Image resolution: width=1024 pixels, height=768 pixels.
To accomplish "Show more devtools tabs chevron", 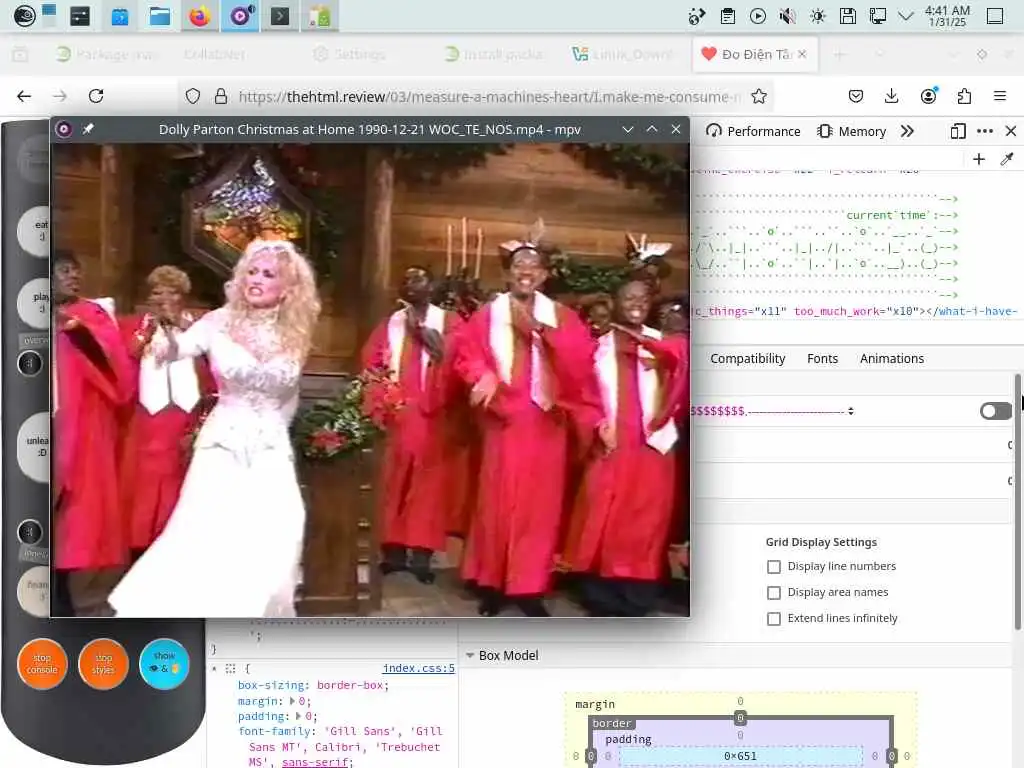I will pyautogui.click(x=907, y=131).
